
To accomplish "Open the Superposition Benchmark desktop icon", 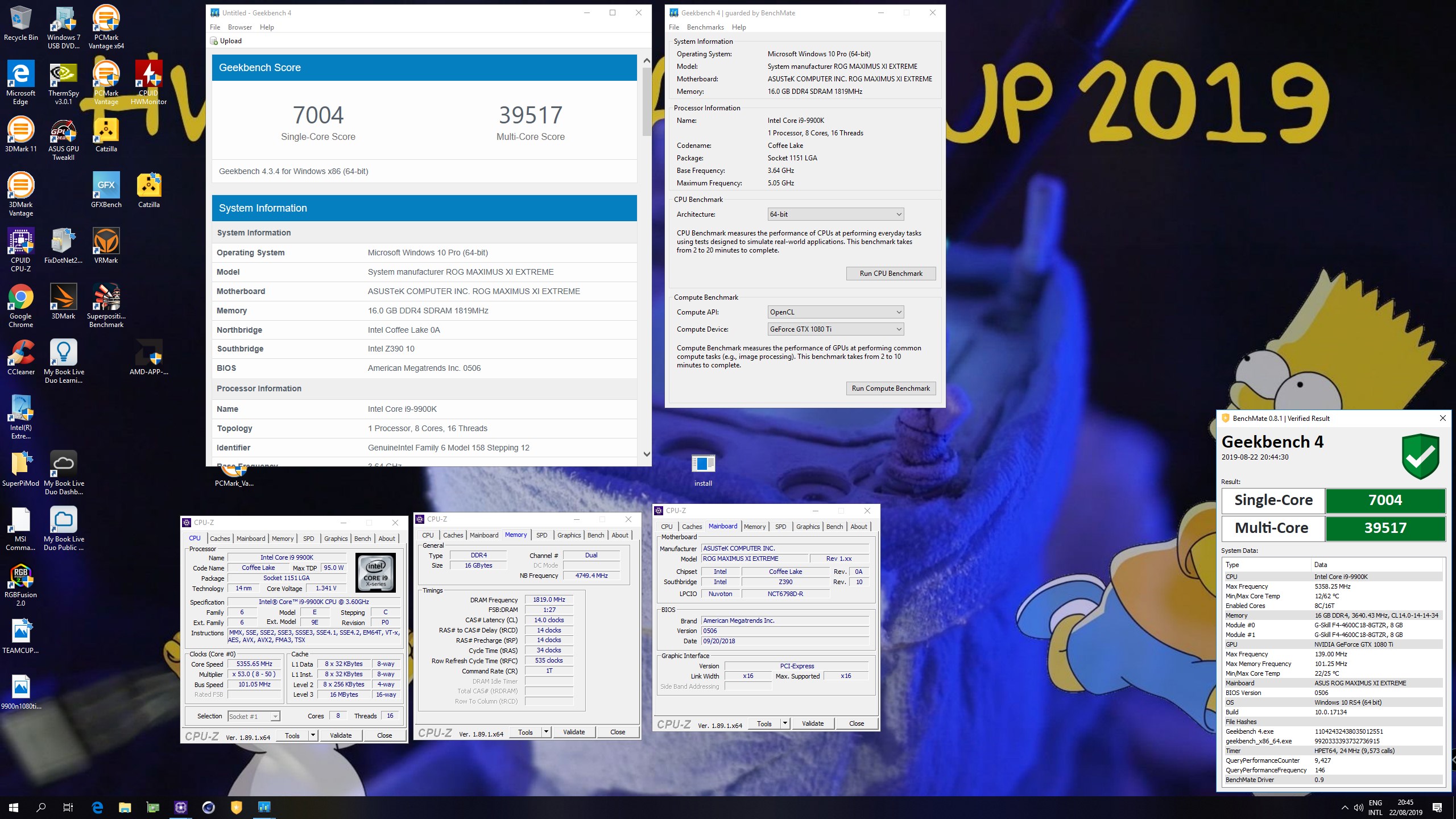I will pyautogui.click(x=106, y=306).
